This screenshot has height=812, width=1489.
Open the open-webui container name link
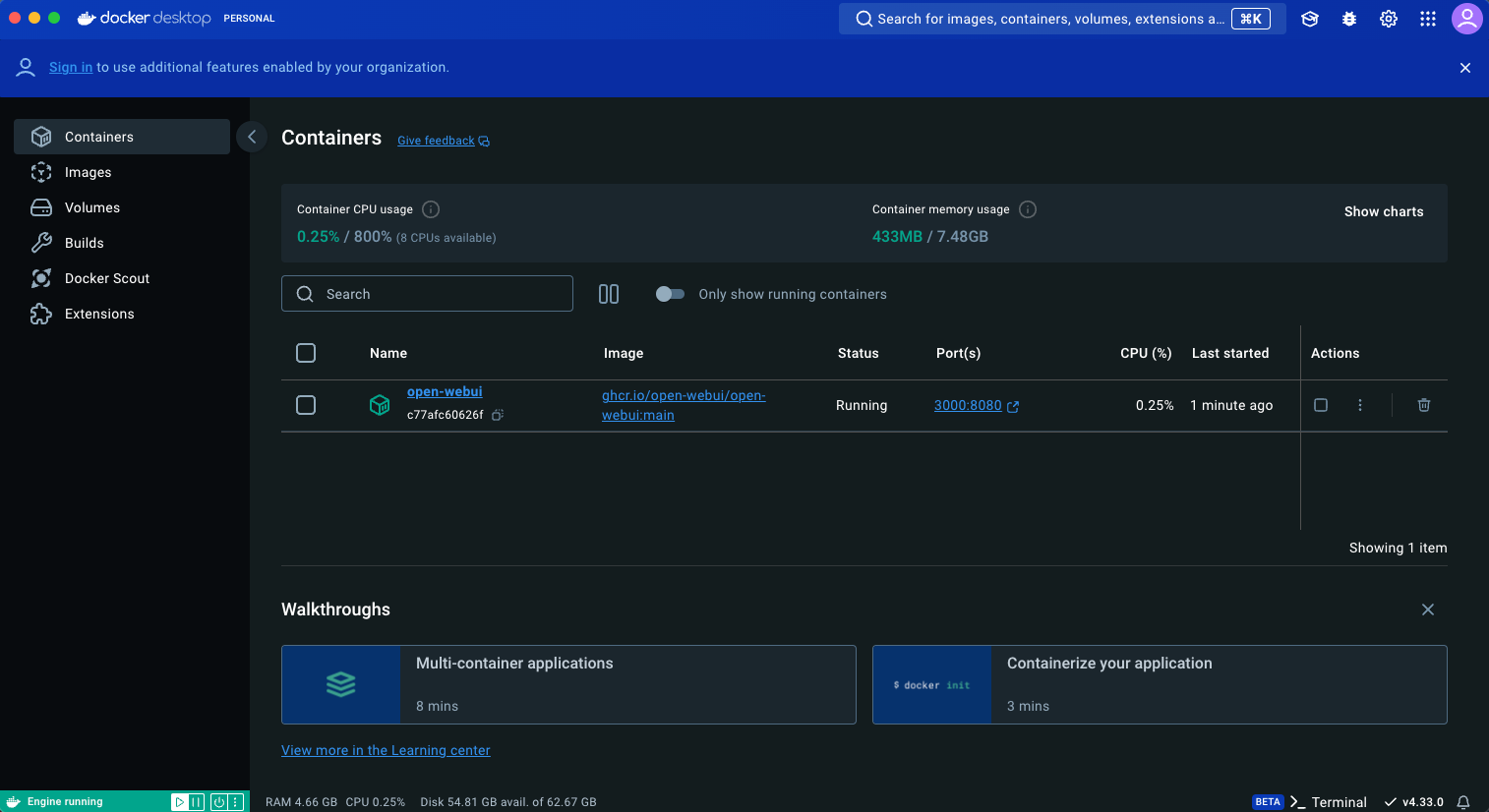click(x=445, y=391)
